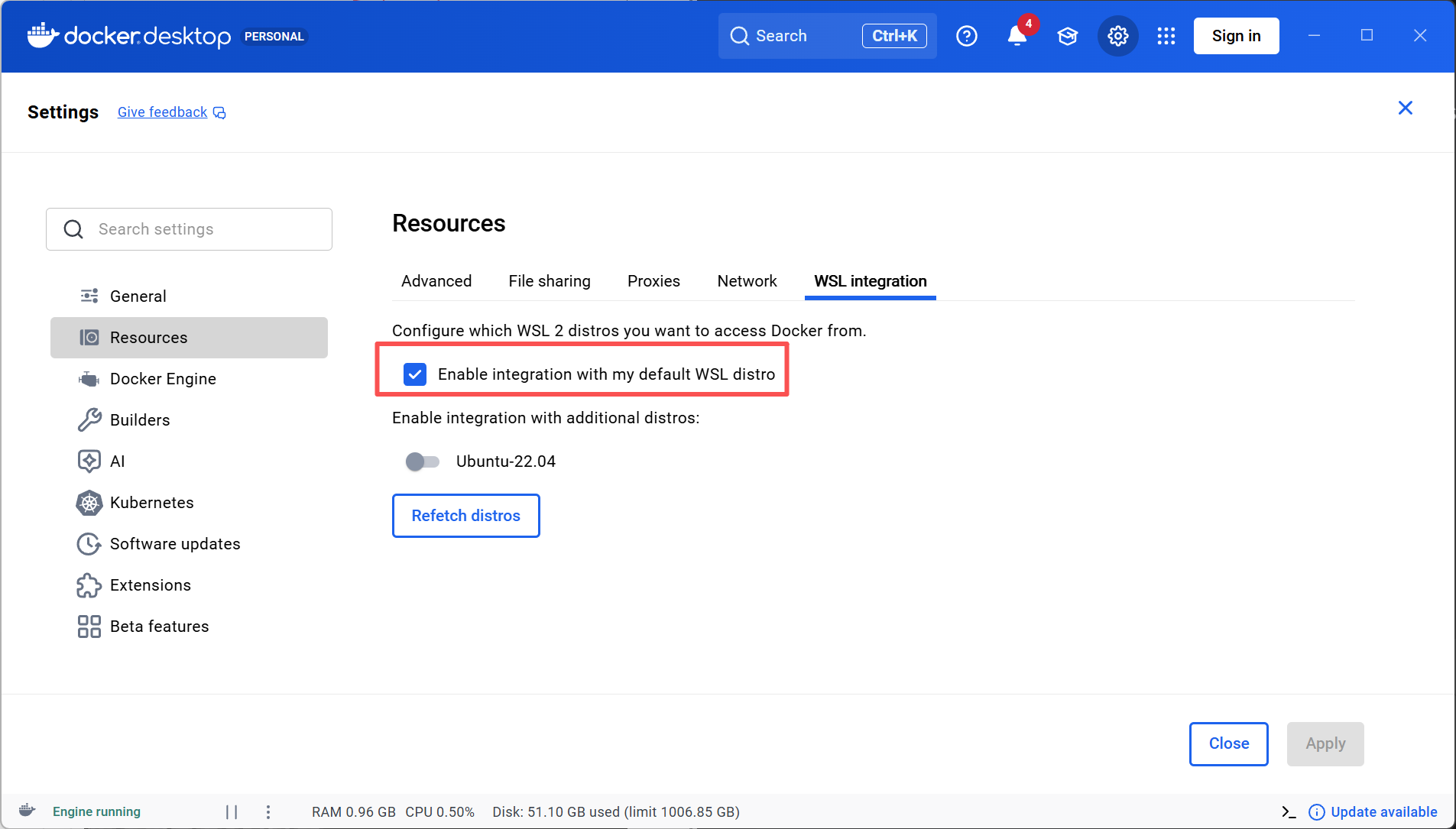Go to Kubernetes settings section
Screen dimensions: 1456x829
[189, 502]
